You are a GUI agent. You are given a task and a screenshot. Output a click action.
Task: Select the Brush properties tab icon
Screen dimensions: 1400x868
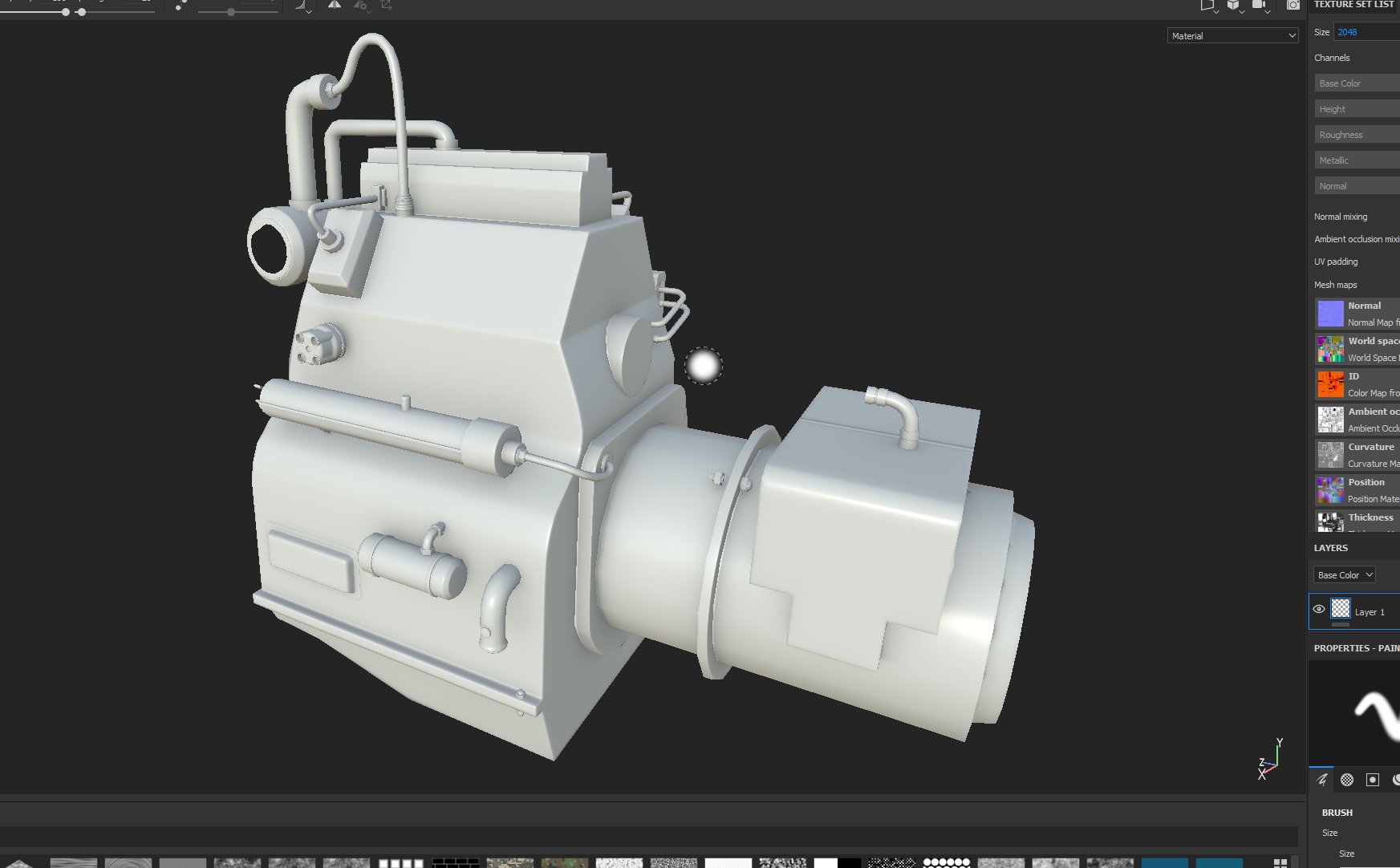tap(1321, 779)
